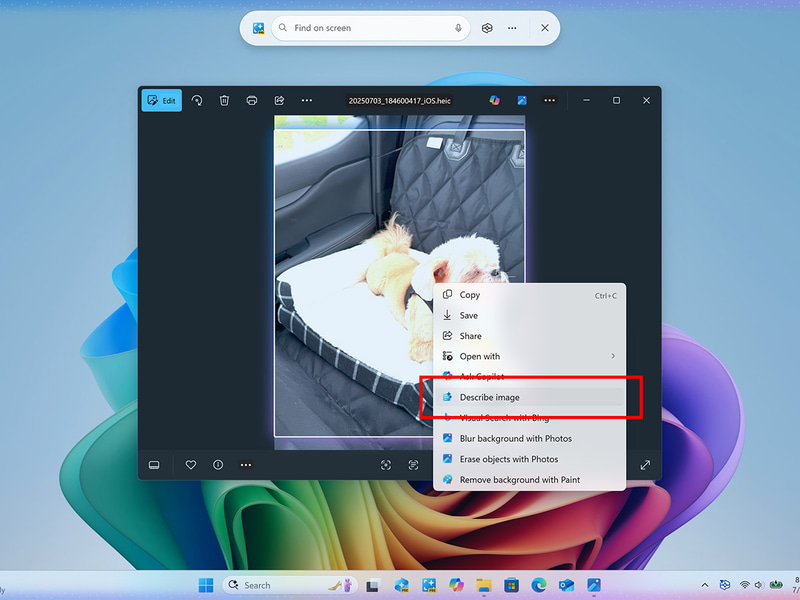Open the Windows Start menu
Screen dimensions: 800x600
206,585
